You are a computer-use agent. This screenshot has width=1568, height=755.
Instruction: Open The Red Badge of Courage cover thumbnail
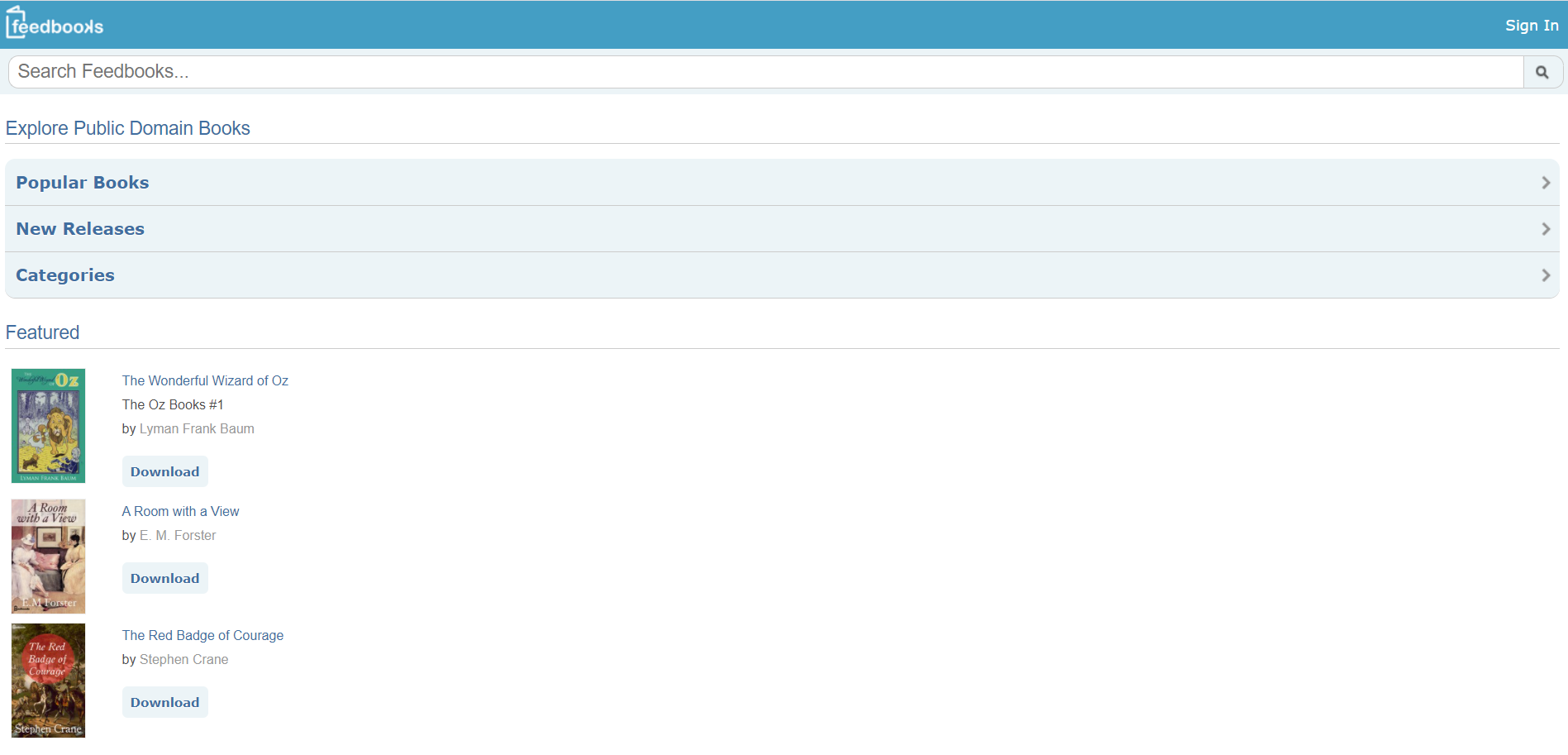click(x=48, y=680)
